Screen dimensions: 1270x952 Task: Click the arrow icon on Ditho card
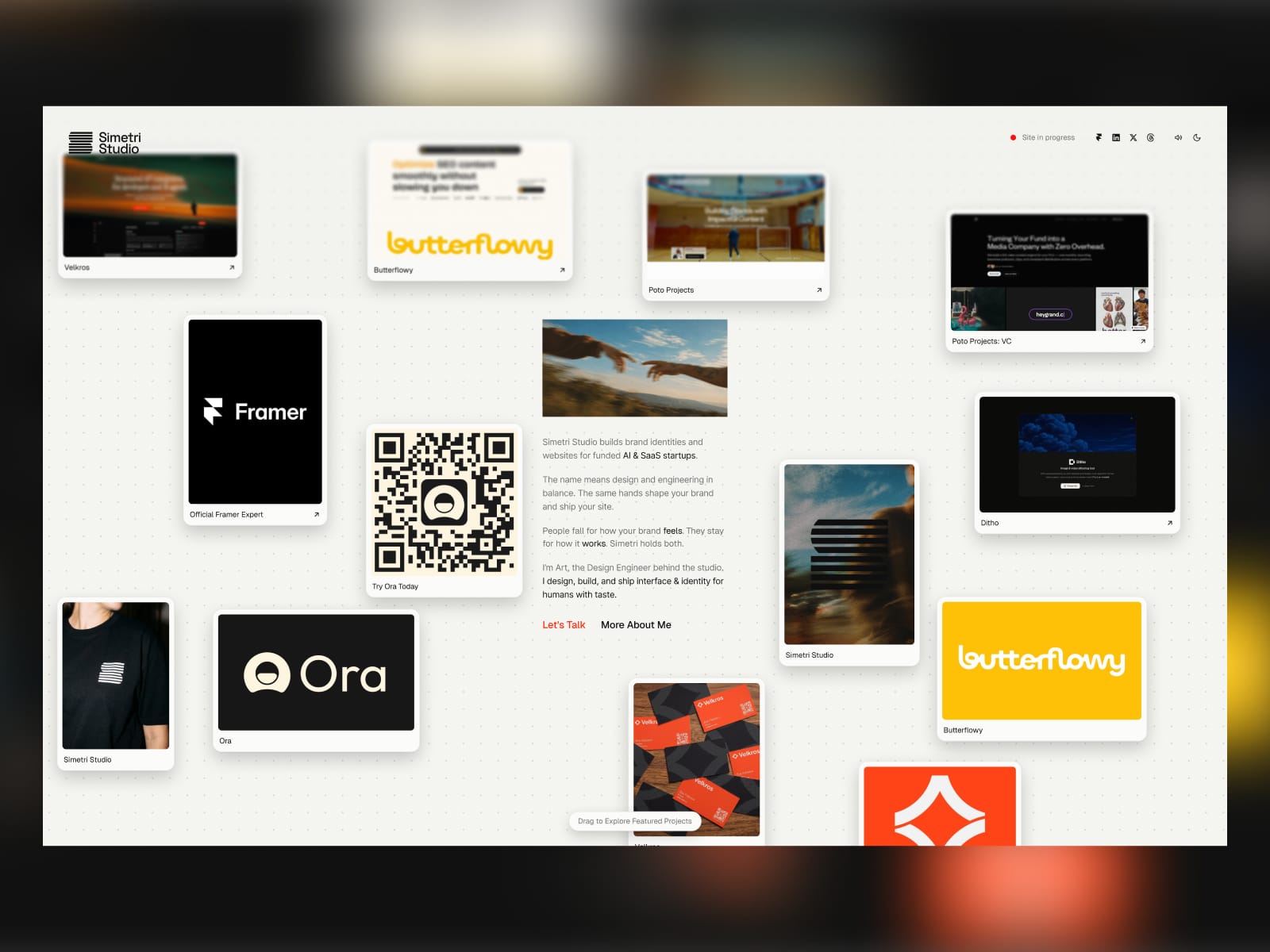point(1170,523)
